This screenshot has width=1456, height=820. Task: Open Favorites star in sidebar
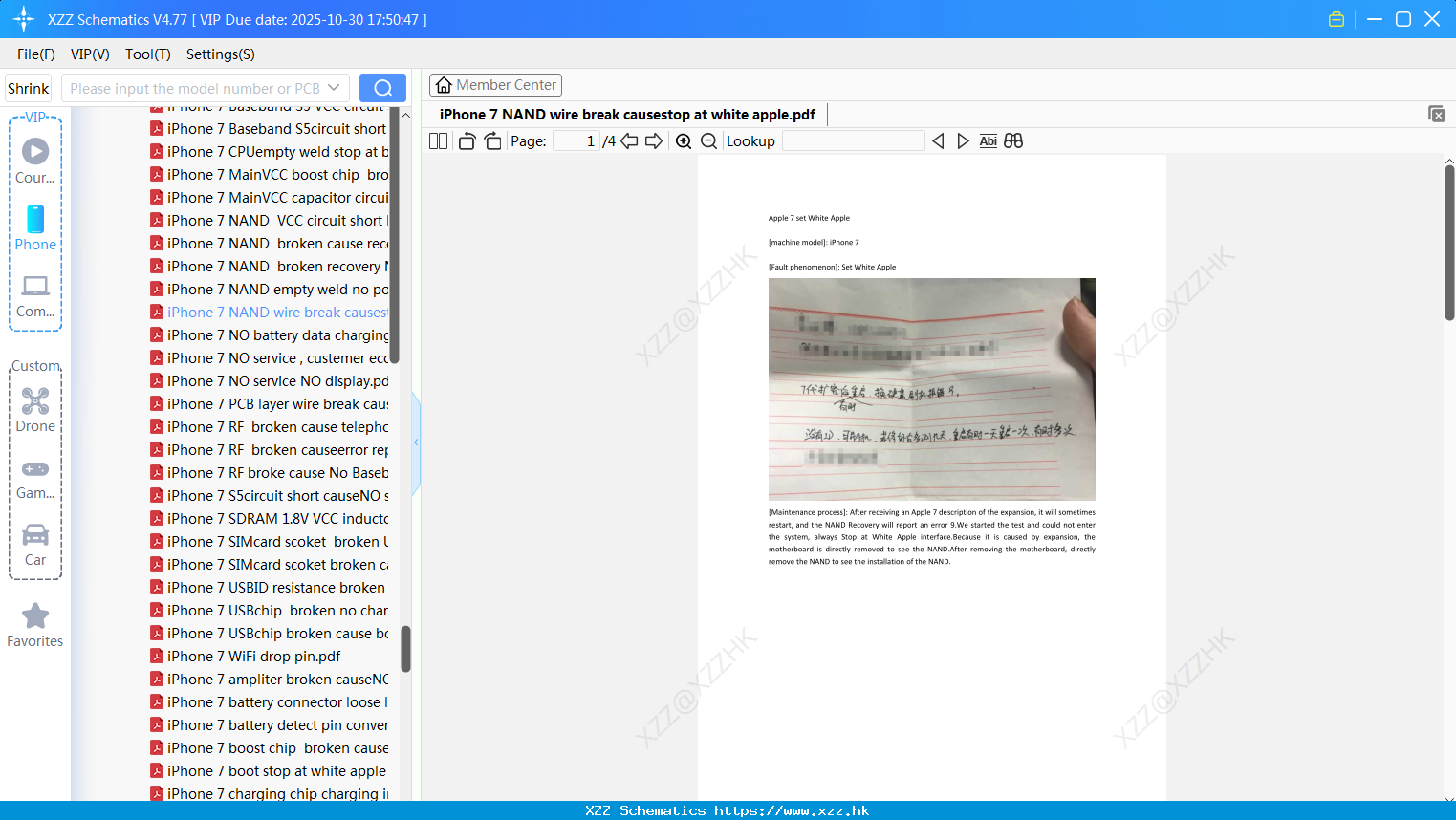pos(35,626)
